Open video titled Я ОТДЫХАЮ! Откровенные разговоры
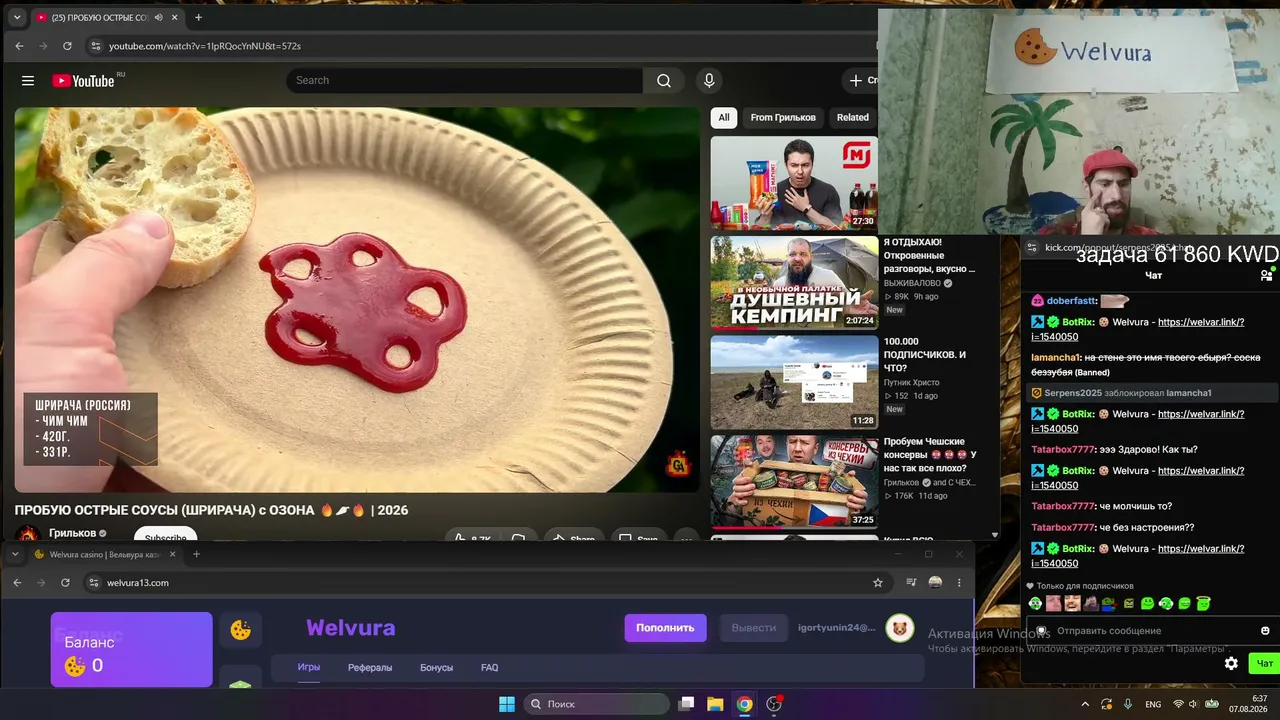The image size is (1280, 720). (x=929, y=255)
